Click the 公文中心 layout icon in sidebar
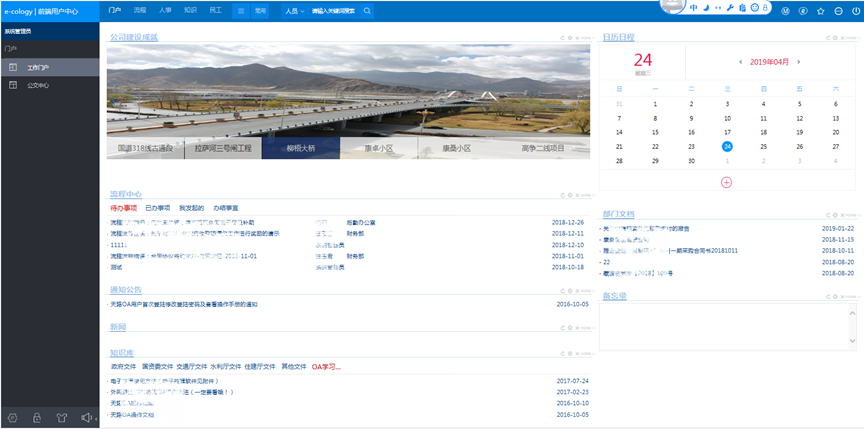864x429 pixels. click(x=13, y=85)
